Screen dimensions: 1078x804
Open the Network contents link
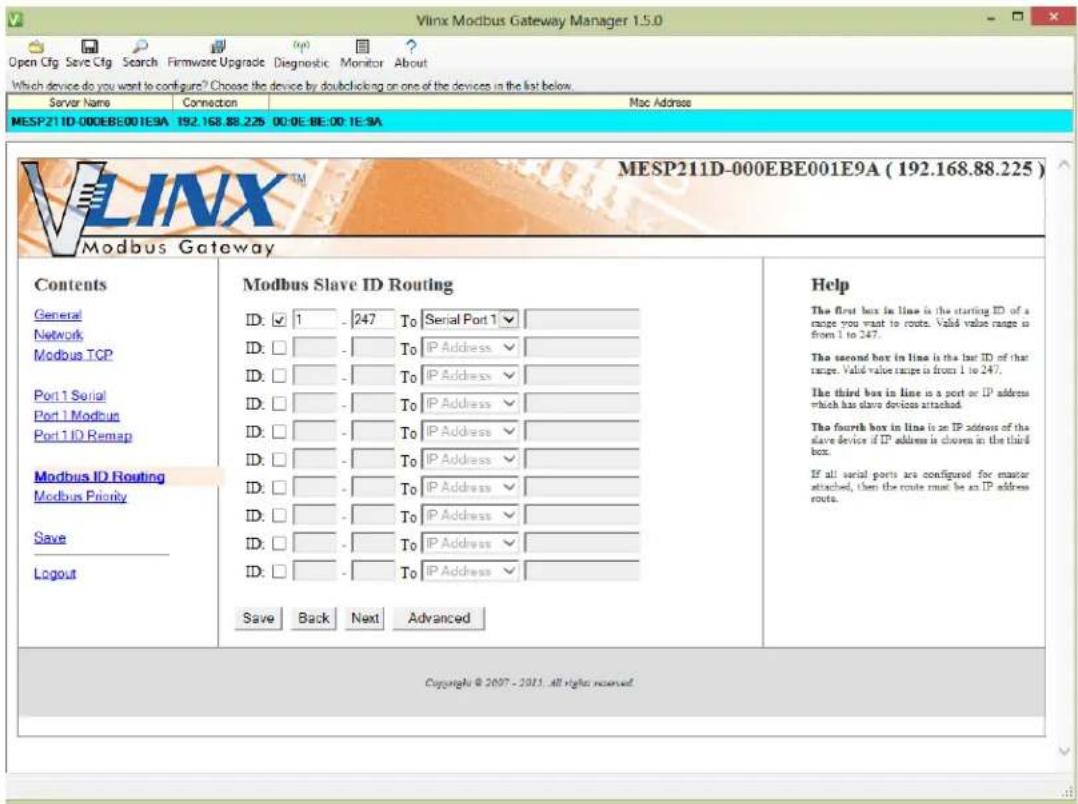(58, 335)
